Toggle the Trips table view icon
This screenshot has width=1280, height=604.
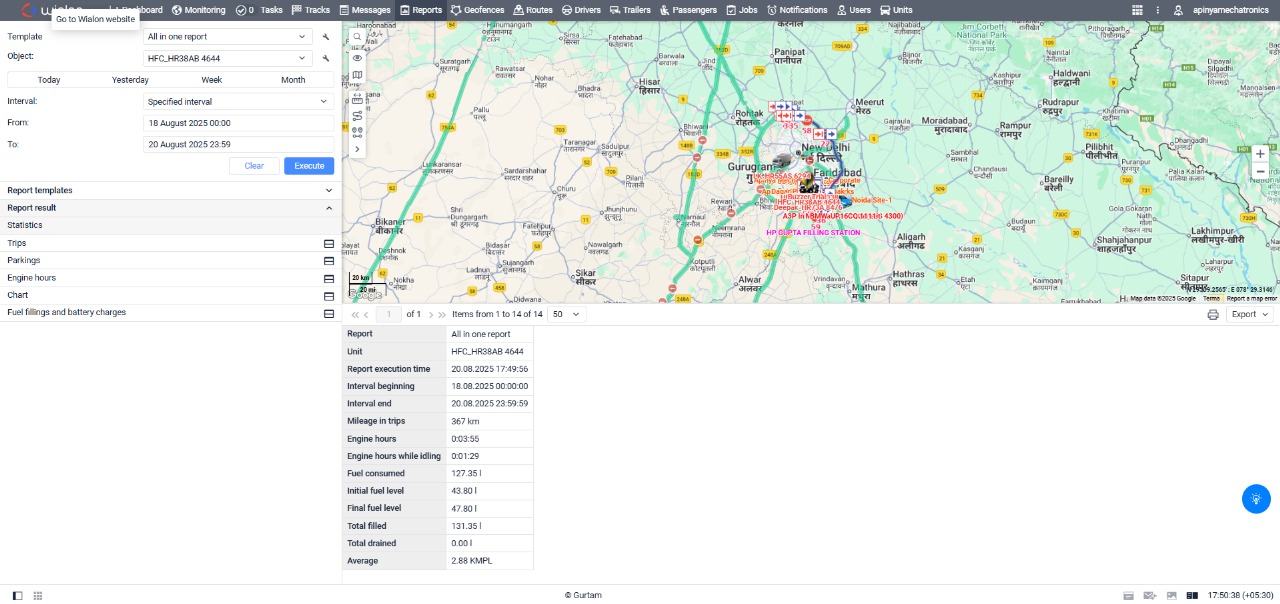click(x=328, y=243)
